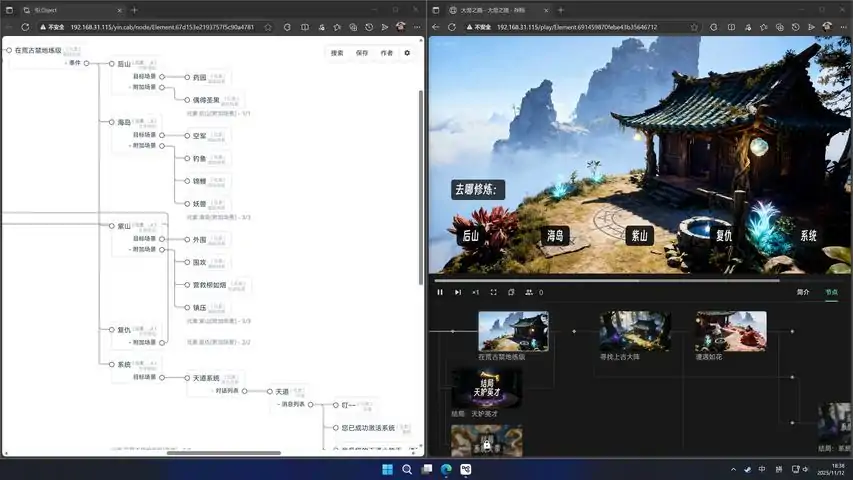853x480 pixels.
Task: Click the 保存 button in node editor
Action: (362, 53)
